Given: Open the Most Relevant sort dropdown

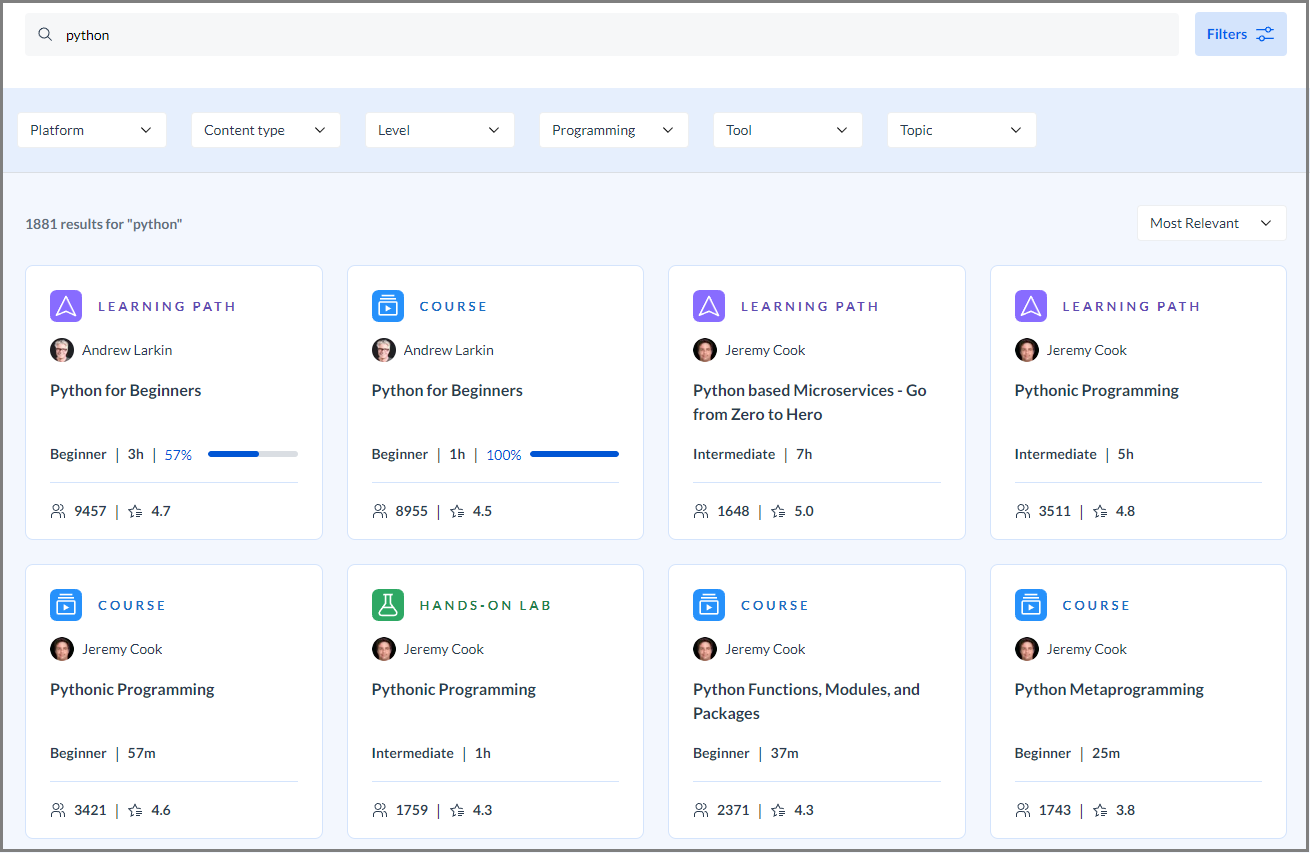Looking at the screenshot, I should [1212, 223].
